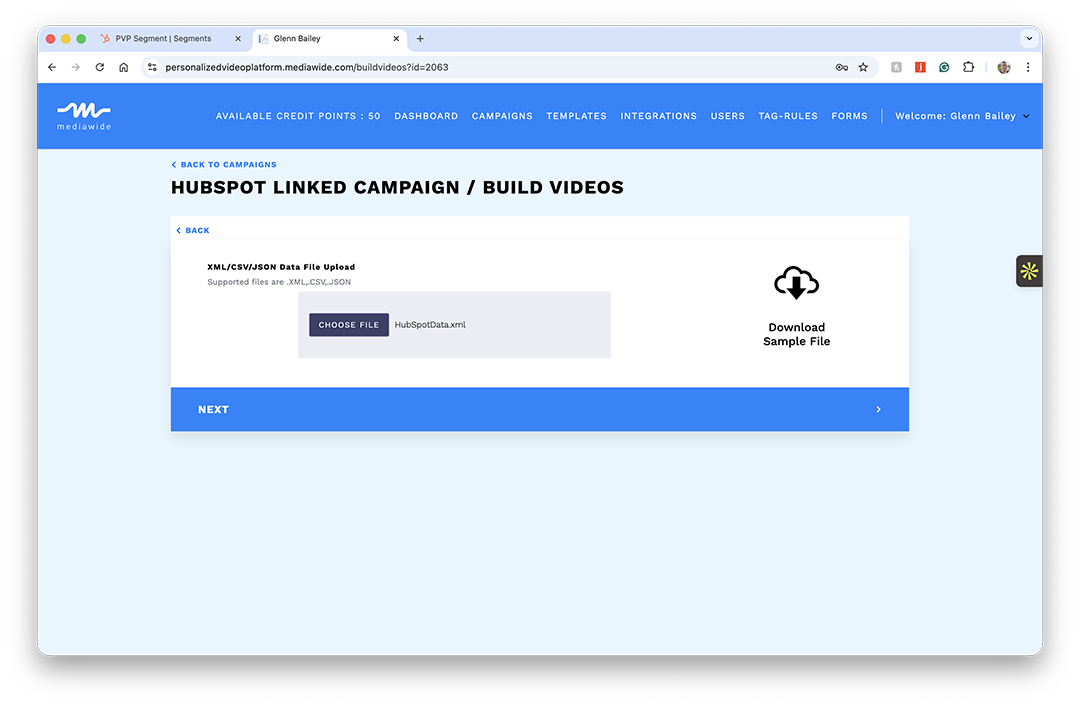The image size is (1080, 705).
Task: Open the Chrome three-dot menu
Action: click(x=1028, y=67)
